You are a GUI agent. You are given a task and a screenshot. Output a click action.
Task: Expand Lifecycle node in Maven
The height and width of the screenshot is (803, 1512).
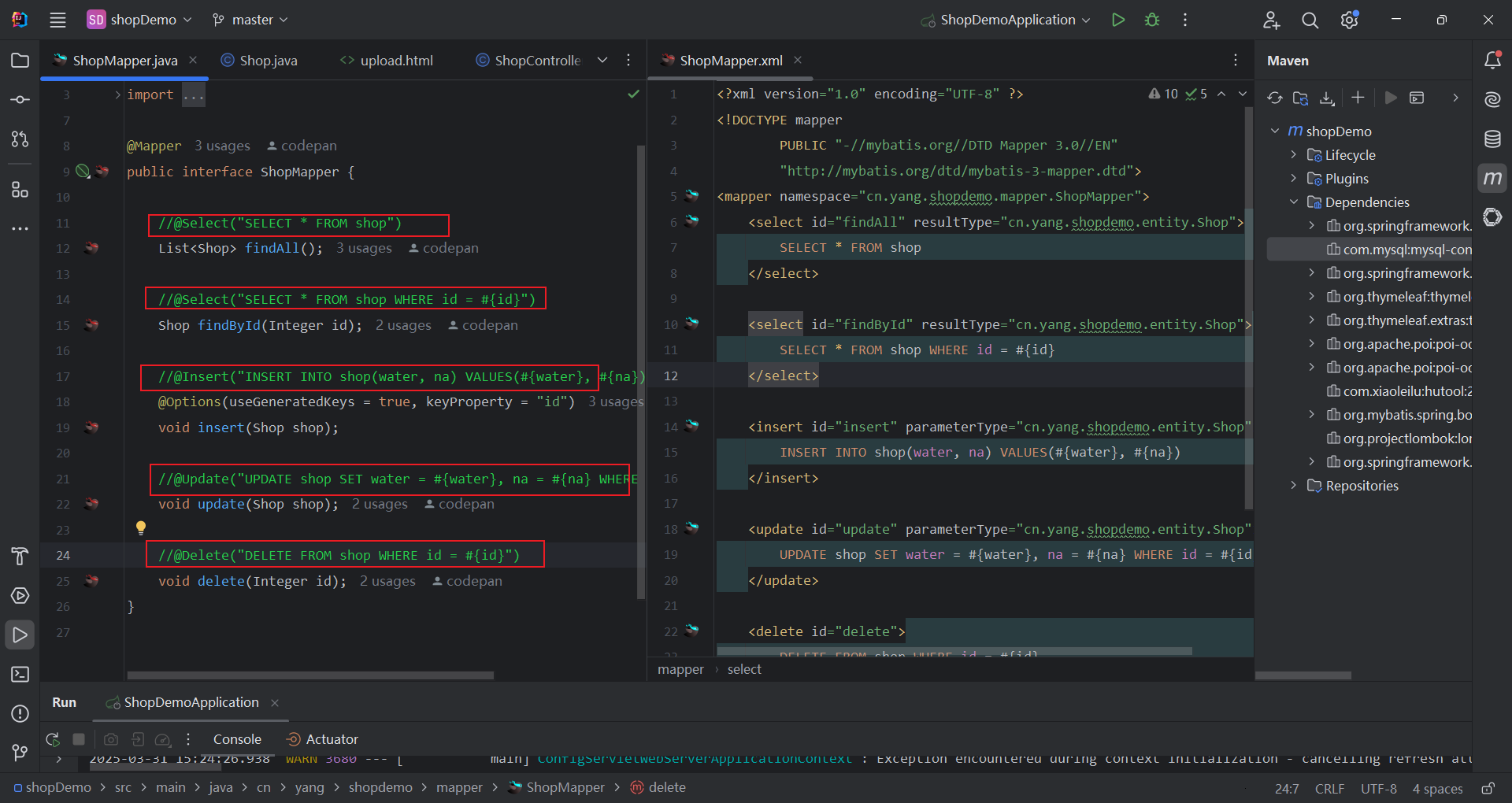coord(1294,155)
